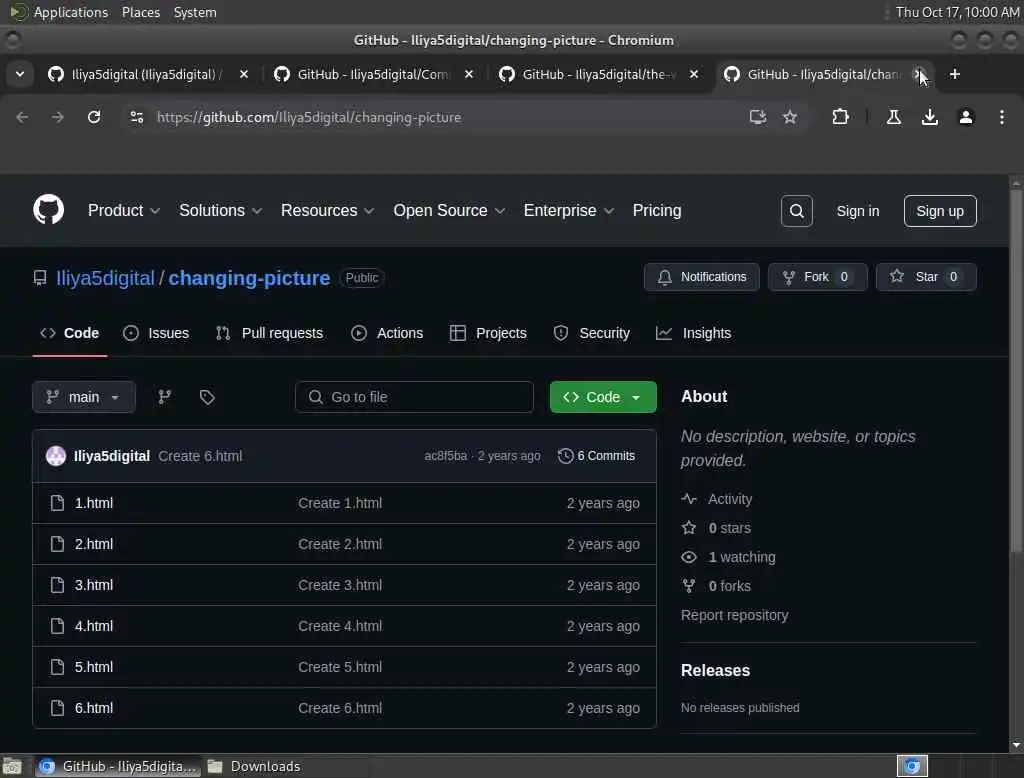Expand the Open Source menu

coord(449,210)
